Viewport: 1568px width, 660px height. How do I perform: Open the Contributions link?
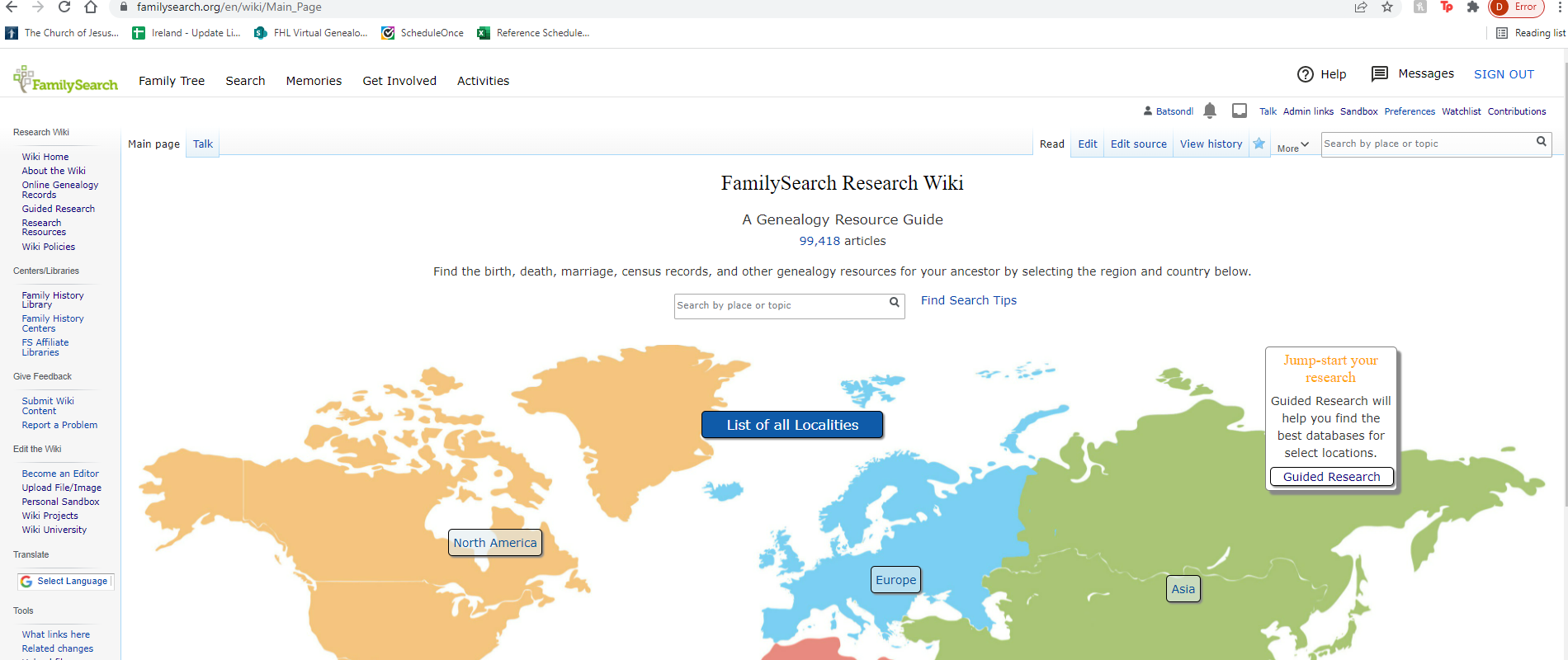point(1517,111)
